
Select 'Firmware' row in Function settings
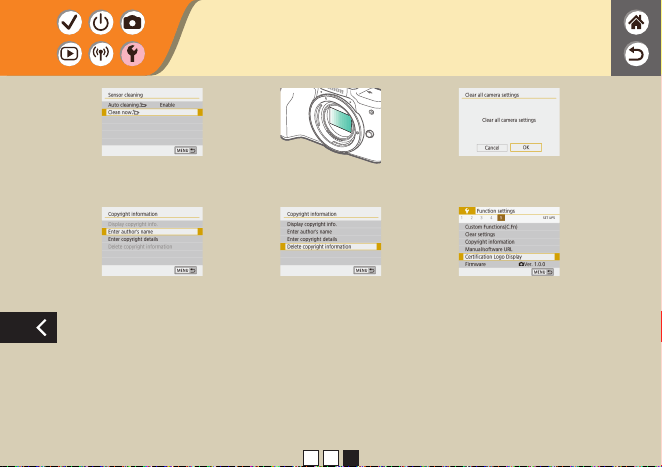(x=509, y=264)
